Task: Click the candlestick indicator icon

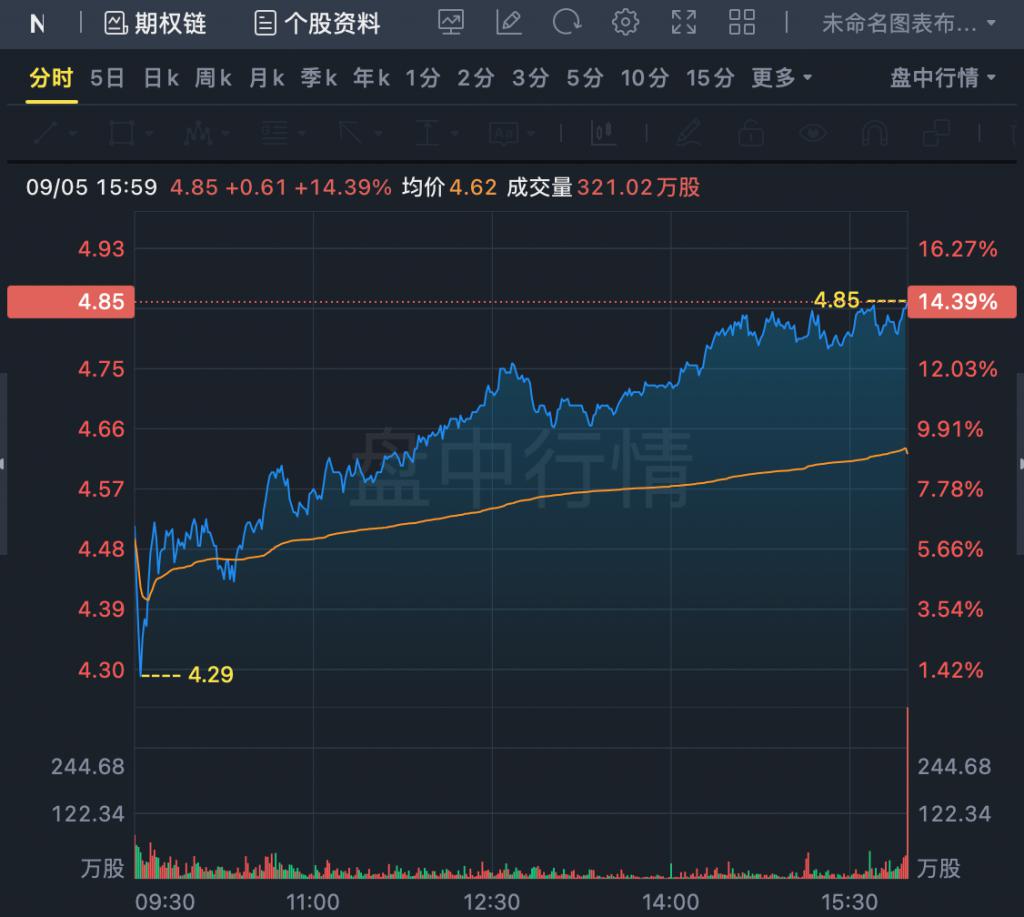Action: [x=603, y=132]
